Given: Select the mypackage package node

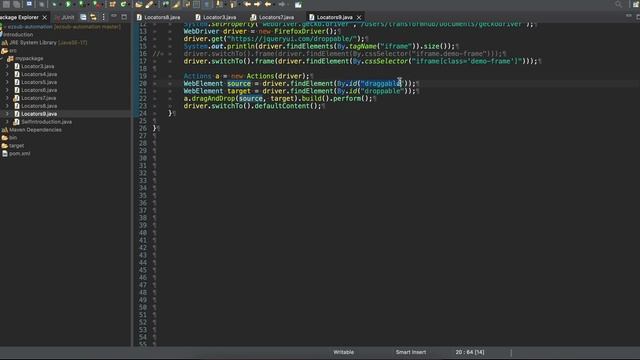Looking at the screenshot, I should click(29, 58).
